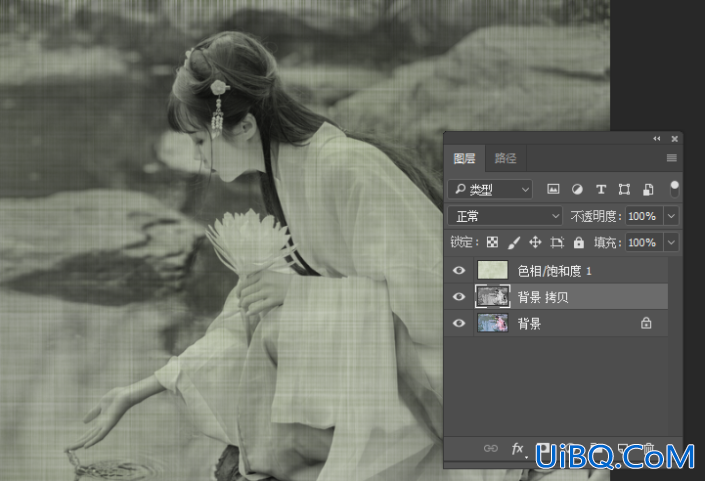Click the 填充 value field
The height and width of the screenshot is (481, 705).
tap(644, 243)
